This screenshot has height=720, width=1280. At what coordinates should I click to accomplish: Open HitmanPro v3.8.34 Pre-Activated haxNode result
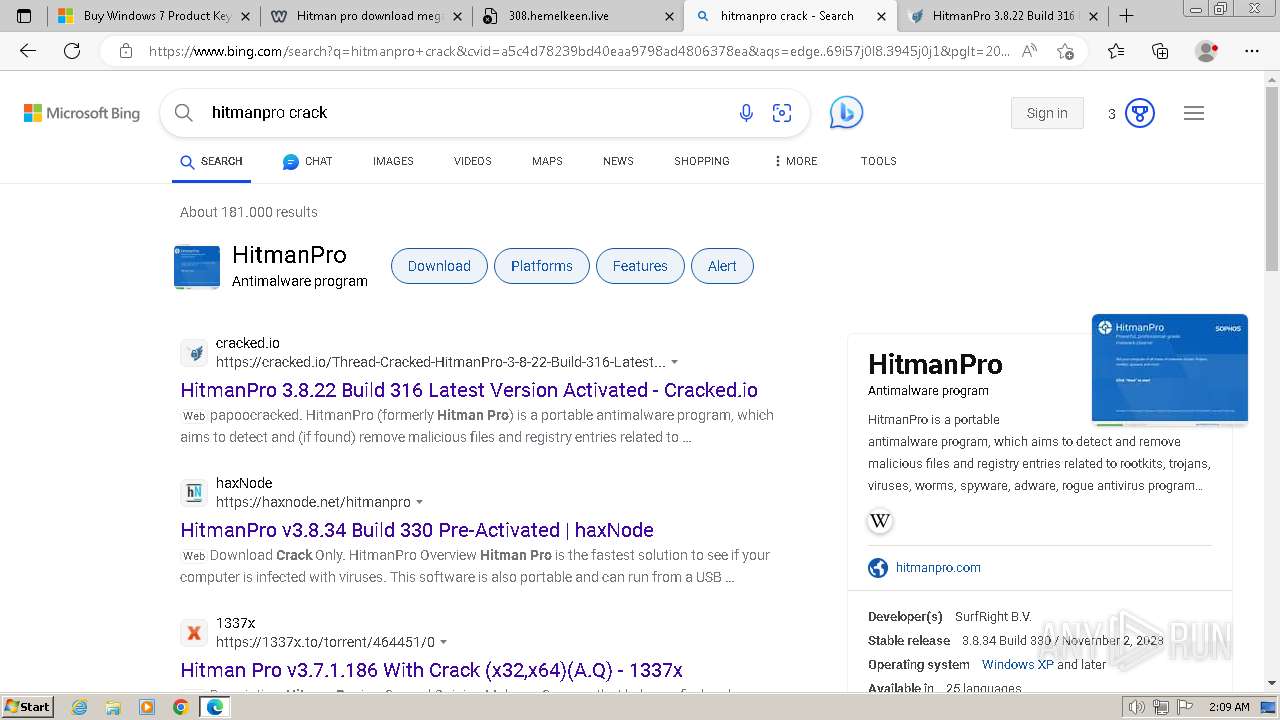[417, 530]
